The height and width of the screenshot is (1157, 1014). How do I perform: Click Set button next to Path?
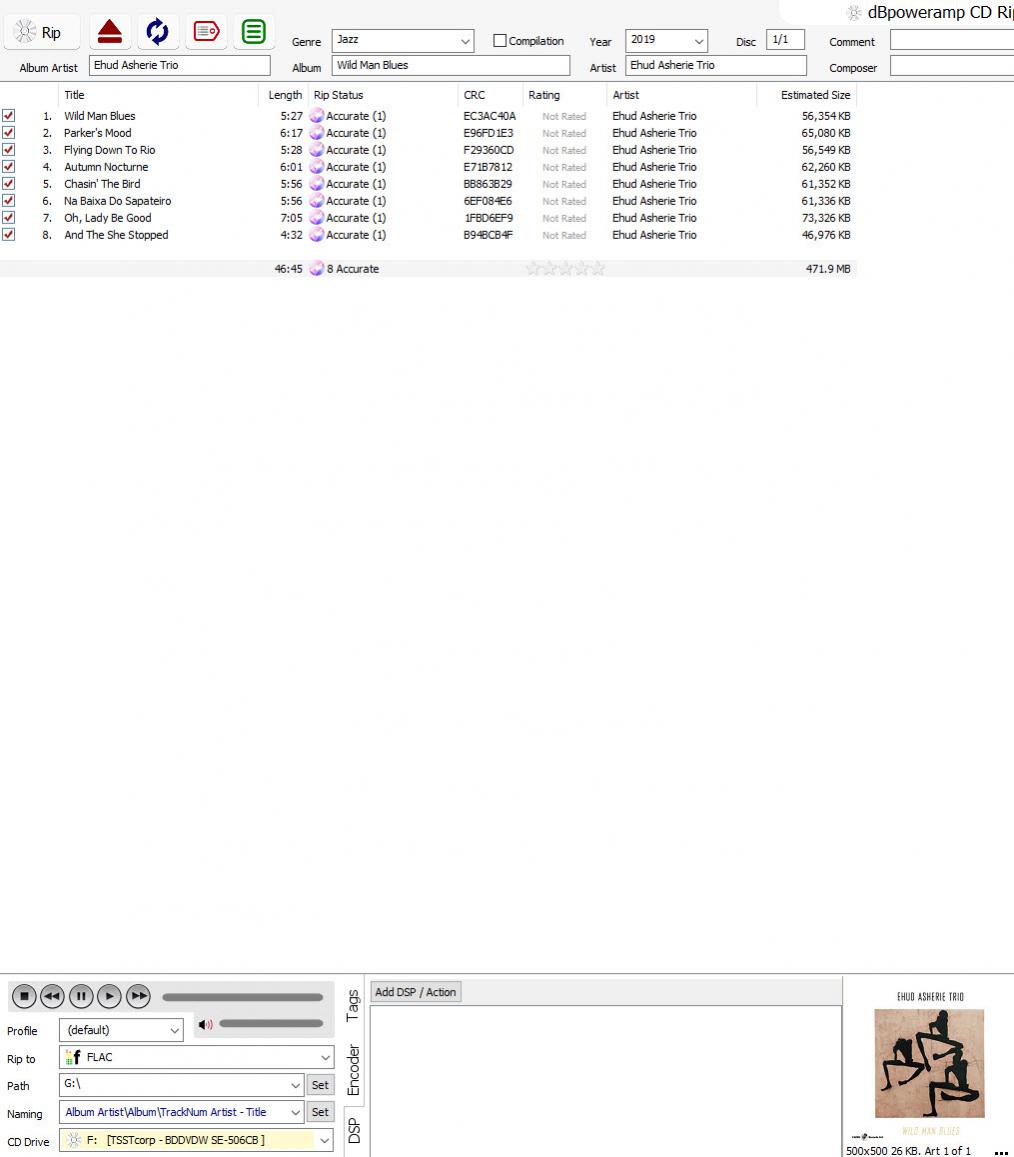point(320,1085)
